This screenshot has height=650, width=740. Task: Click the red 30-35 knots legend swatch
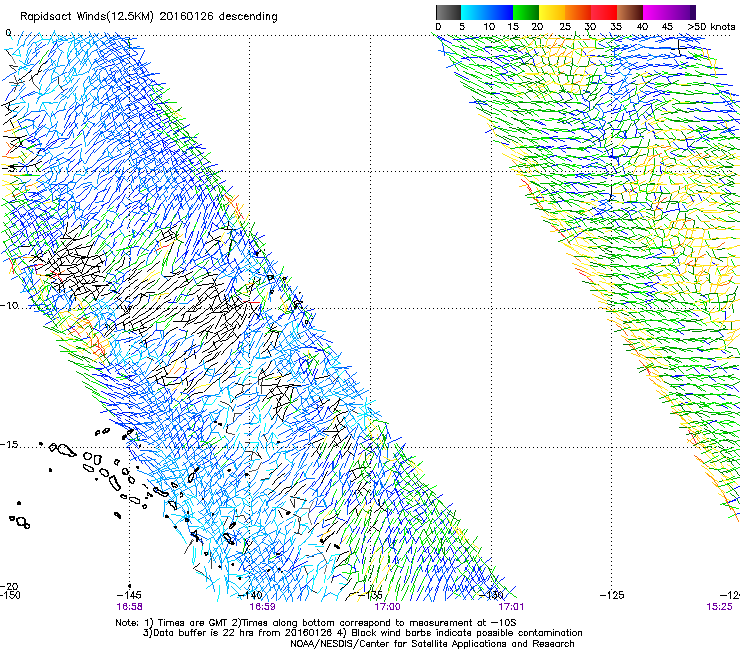click(x=604, y=12)
